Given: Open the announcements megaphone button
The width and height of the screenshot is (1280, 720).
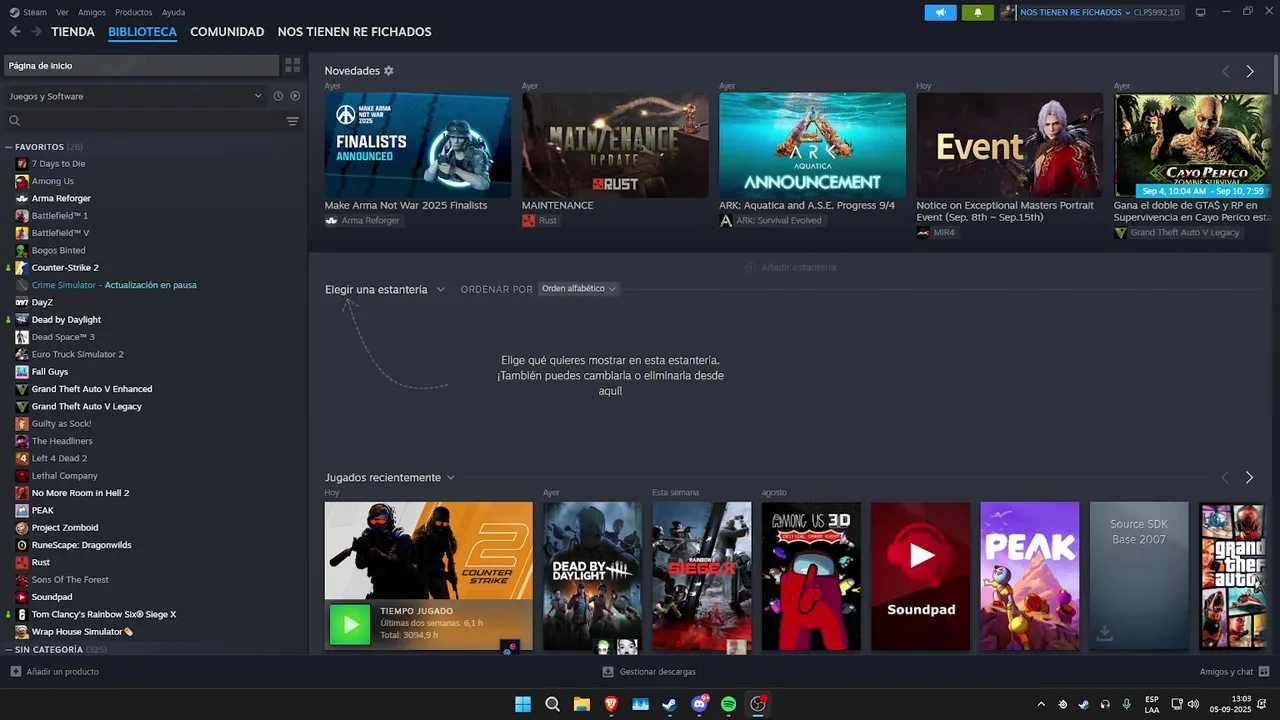Looking at the screenshot, I should tap(940, 12).
